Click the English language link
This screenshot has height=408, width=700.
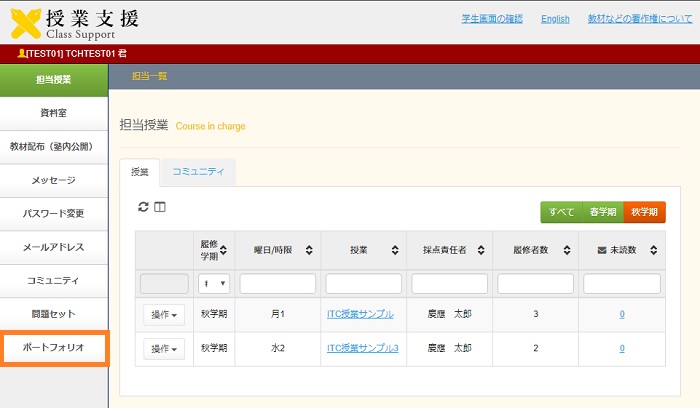click(x=555, y=19)
